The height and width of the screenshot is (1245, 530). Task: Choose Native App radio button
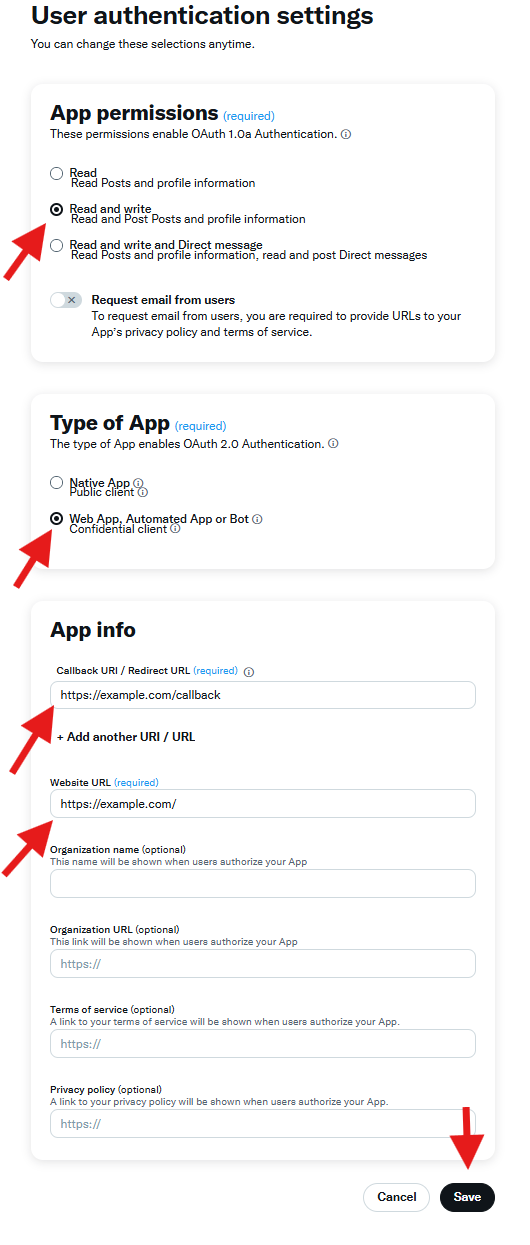point(57,483)
